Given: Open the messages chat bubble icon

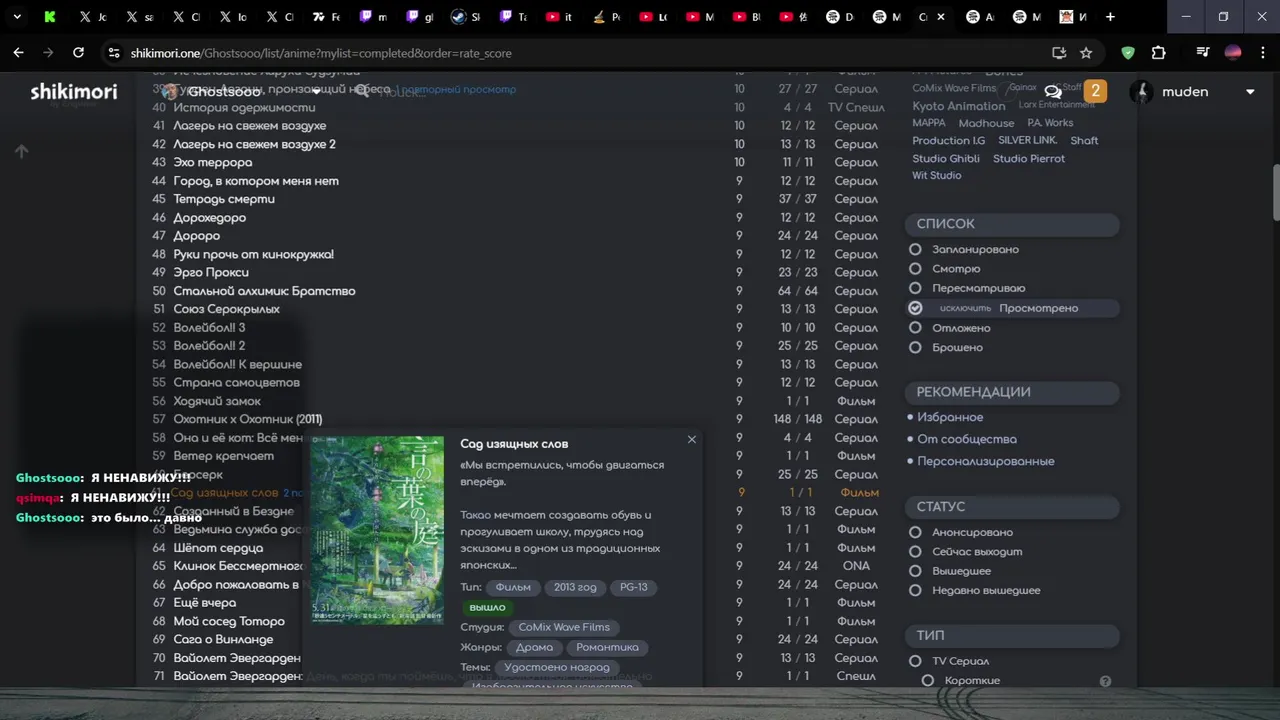Looking at the screenshot, I should [1053, 92].
